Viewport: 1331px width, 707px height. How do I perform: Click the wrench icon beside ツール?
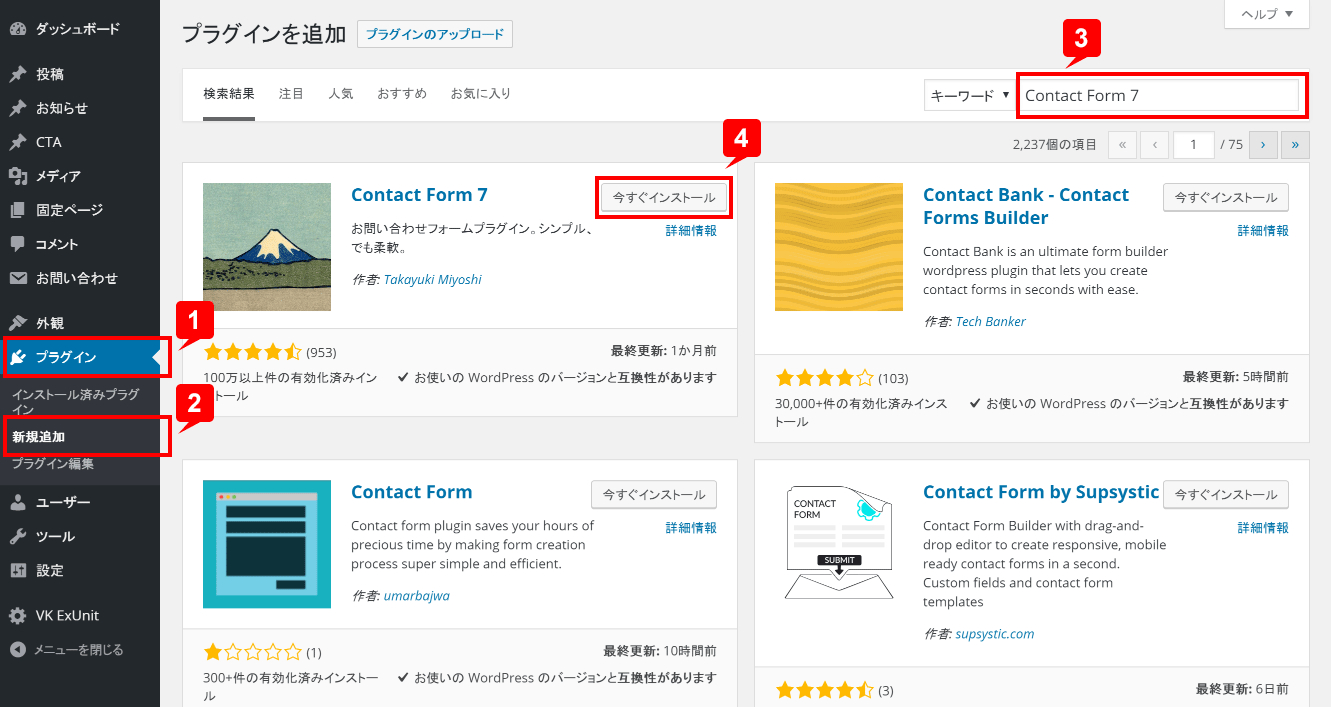point(18,536)
